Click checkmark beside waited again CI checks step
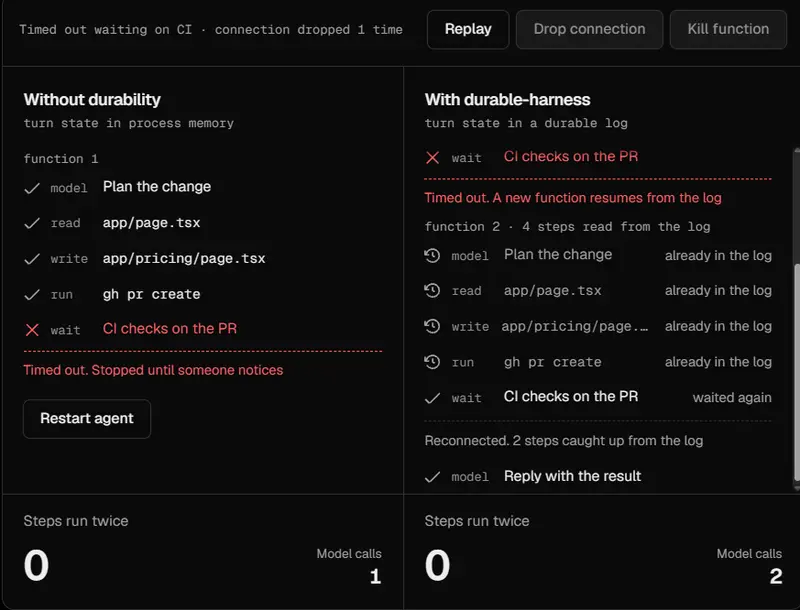 [x=433, y=398]
